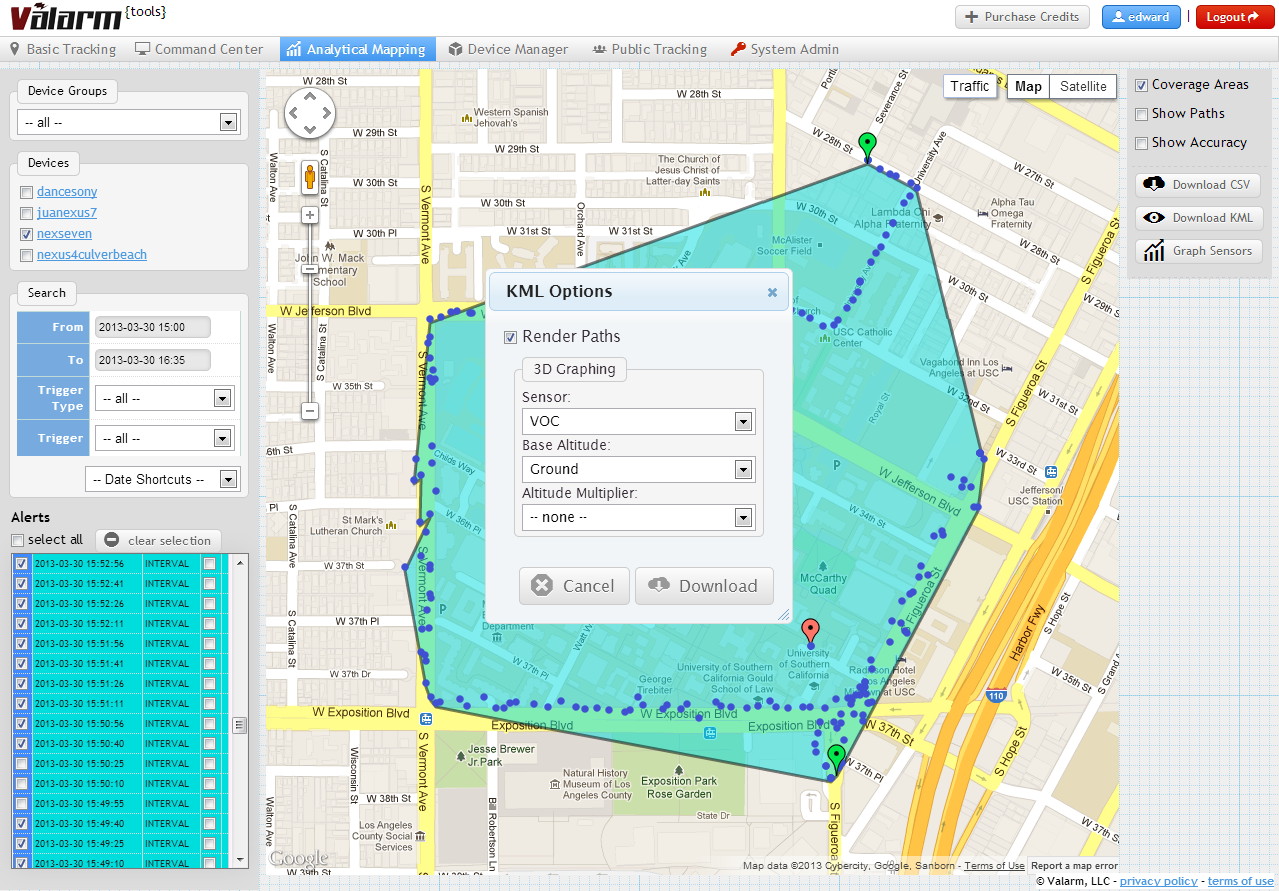Open the Base Altitude dropdown
This screenshot has width=1279, height=891.
638,469
